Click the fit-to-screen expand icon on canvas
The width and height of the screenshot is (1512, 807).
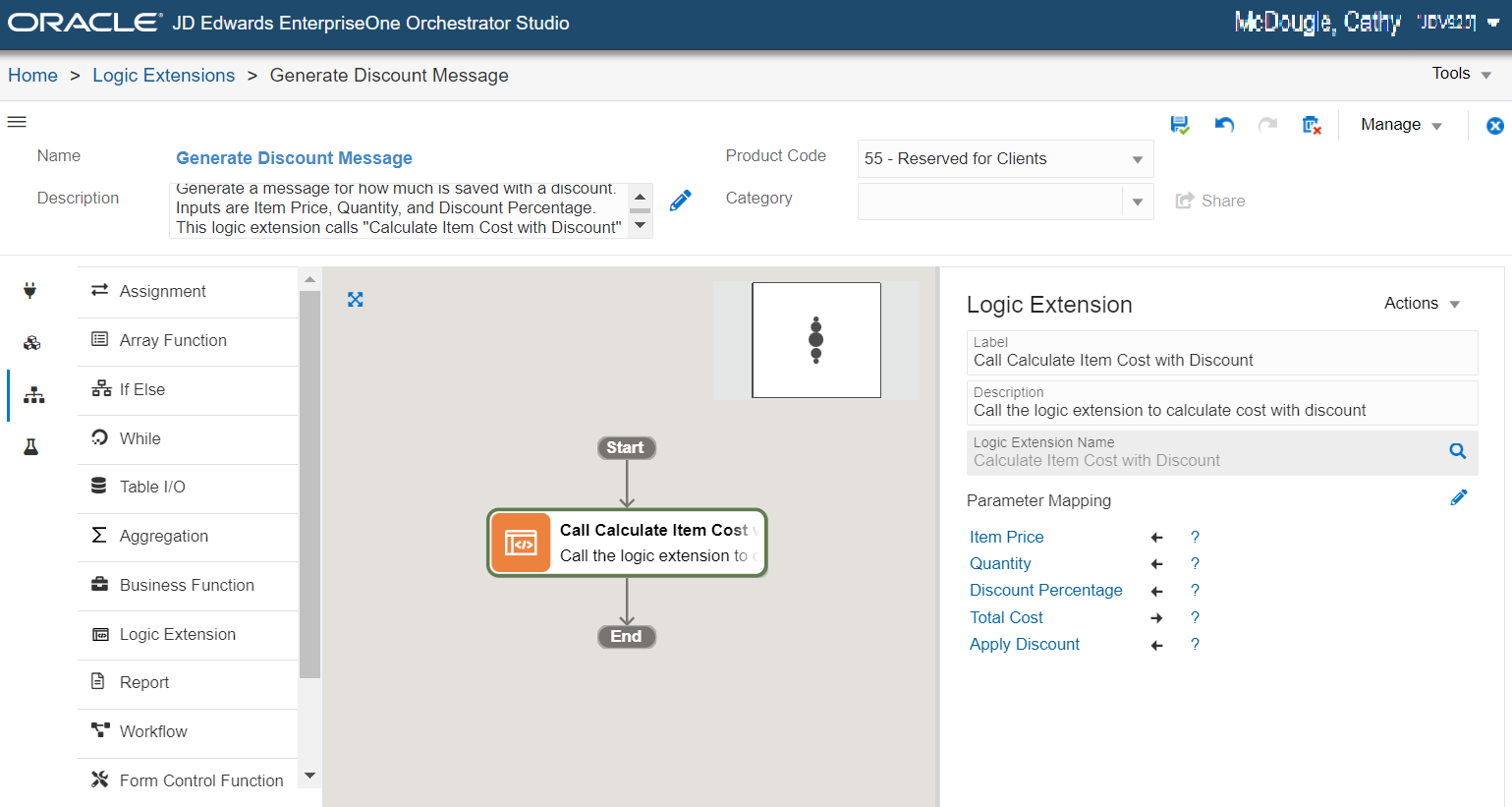point(356,300)
